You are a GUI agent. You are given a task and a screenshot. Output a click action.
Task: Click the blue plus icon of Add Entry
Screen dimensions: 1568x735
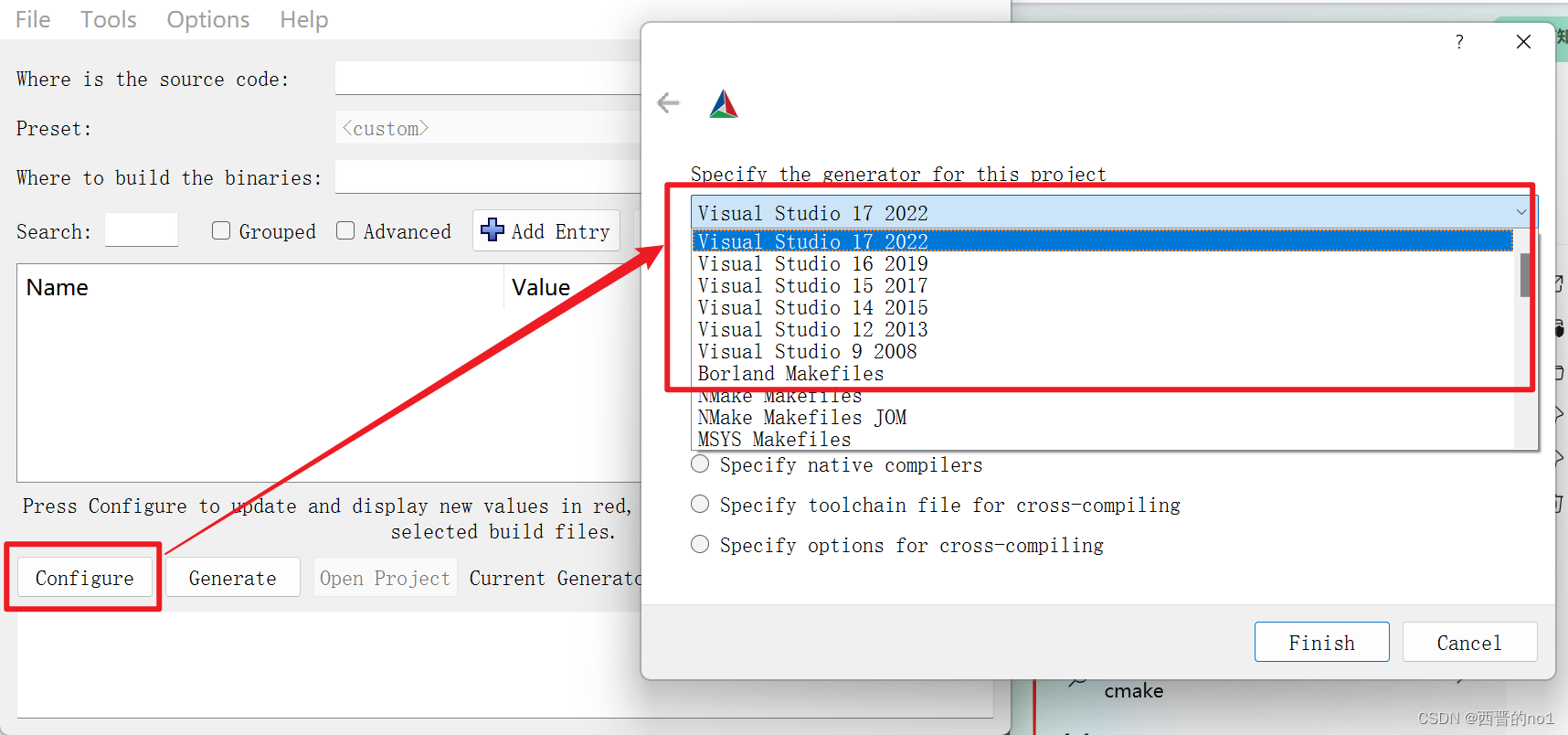point(493,230)
